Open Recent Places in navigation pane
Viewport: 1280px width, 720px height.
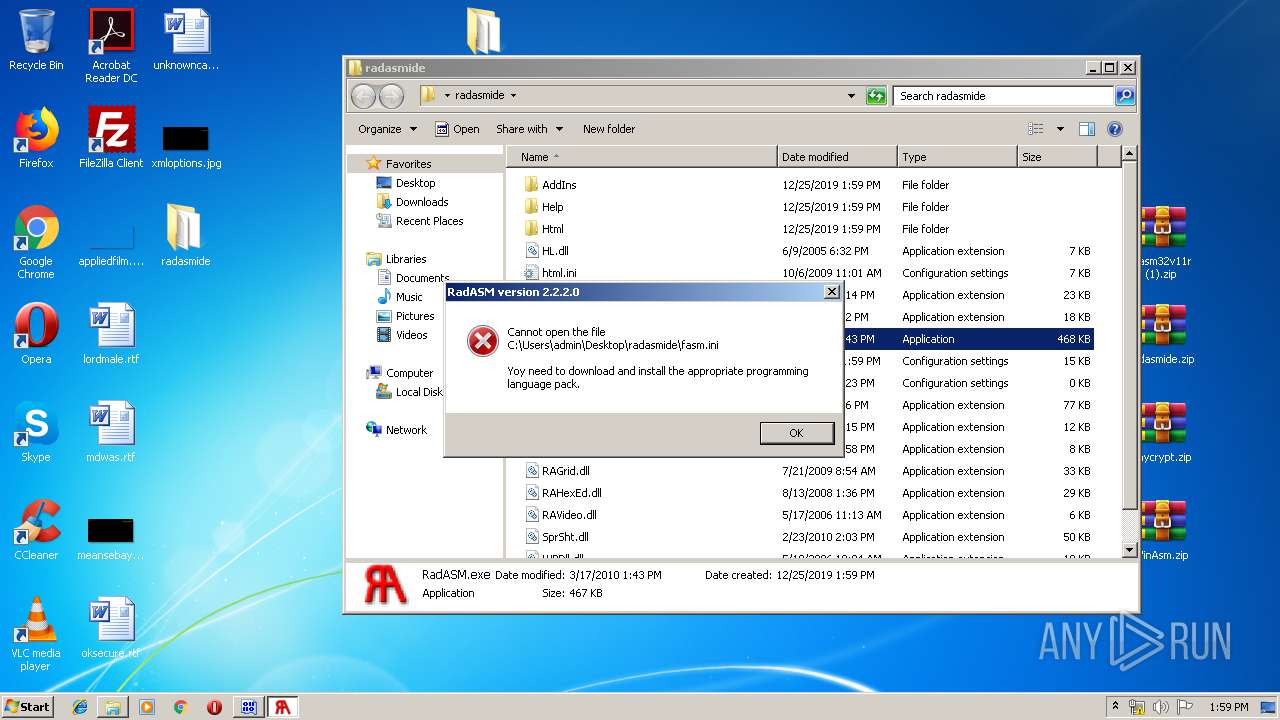click(x=429, y=221)
